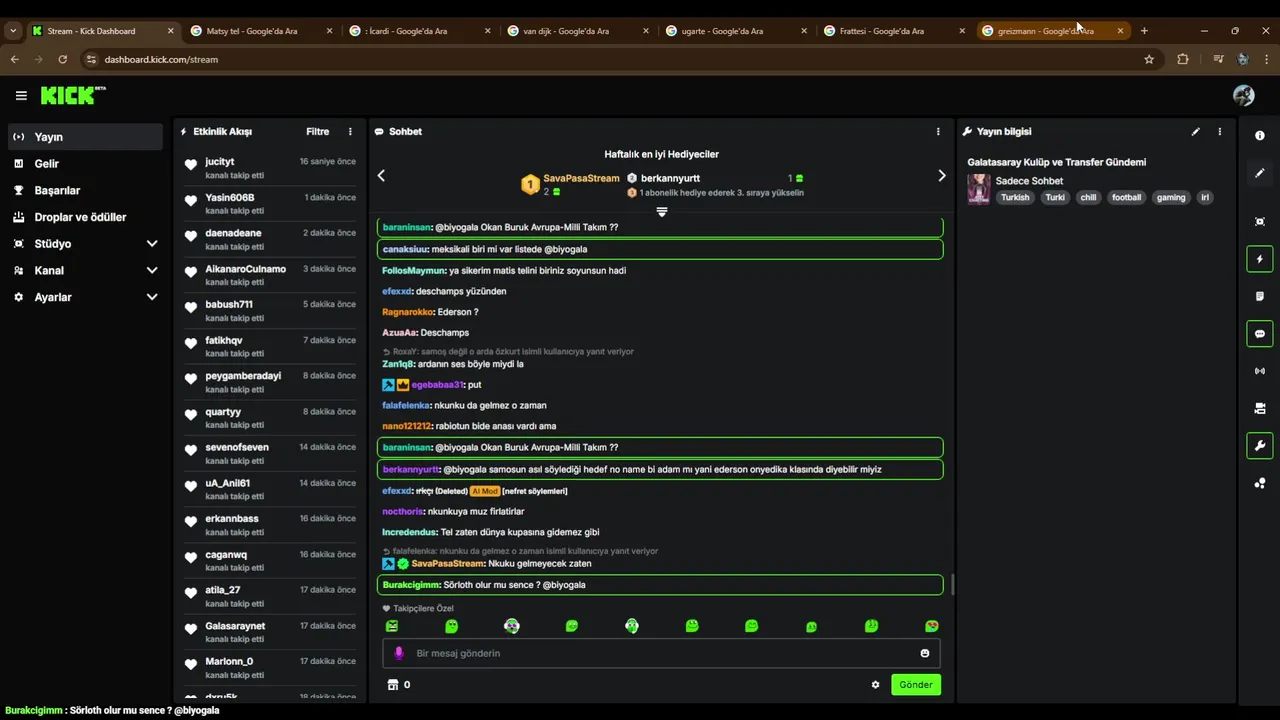The image size is (1280, 720).
Task: Open browser extensions puzzle icon
Action: [1183, 59]
